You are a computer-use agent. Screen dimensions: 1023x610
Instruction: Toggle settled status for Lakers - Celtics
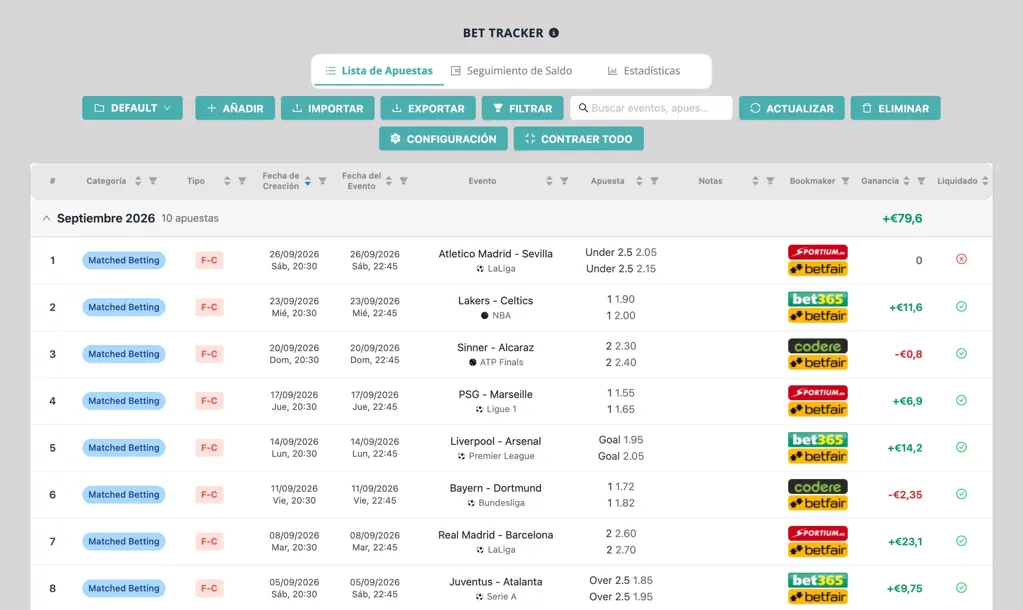(961, 307)
